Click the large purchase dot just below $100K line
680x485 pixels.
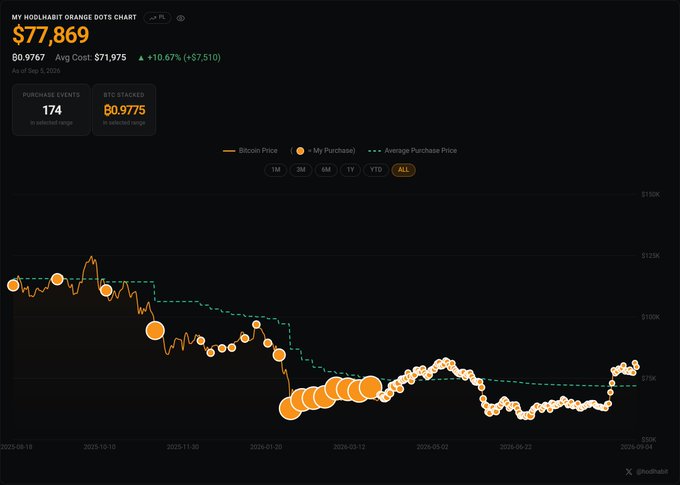(x=155, y=331)
